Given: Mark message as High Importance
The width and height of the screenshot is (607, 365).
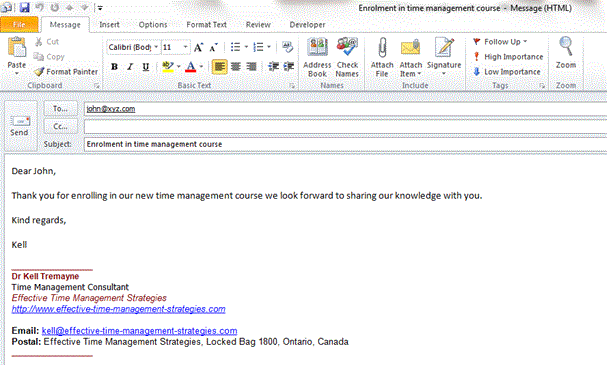Looking at the screenshot, I should (x=508, y=57).
